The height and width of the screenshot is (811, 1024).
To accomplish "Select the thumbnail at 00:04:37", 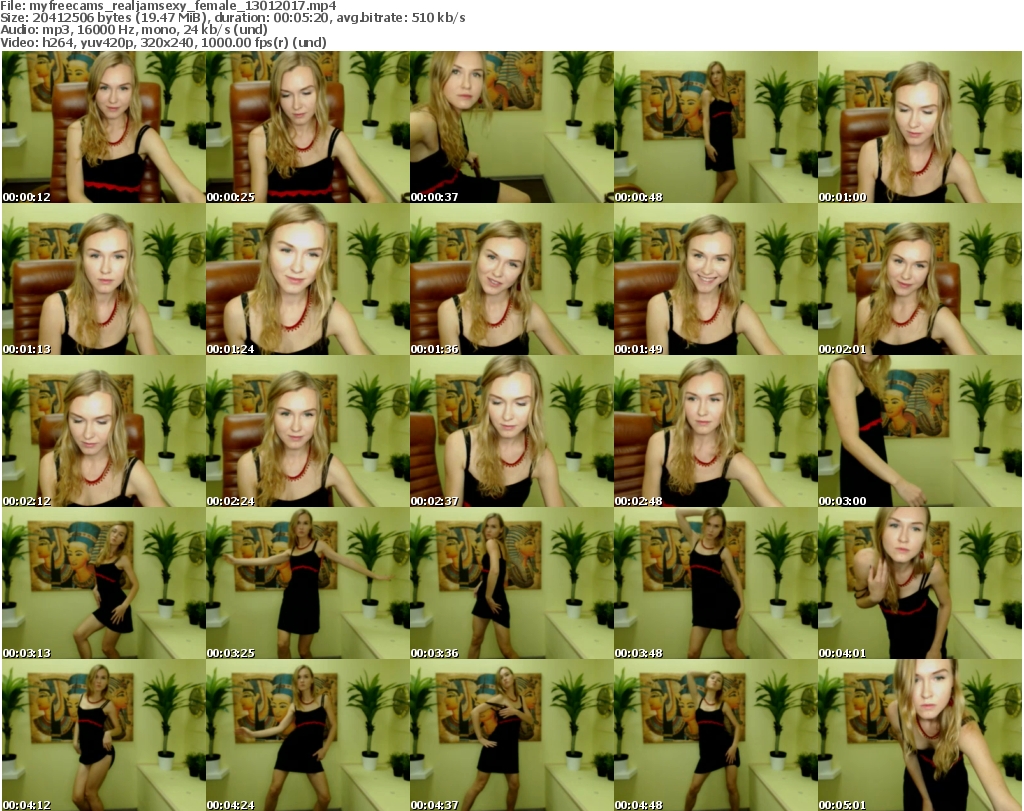I will coord(511,735).
